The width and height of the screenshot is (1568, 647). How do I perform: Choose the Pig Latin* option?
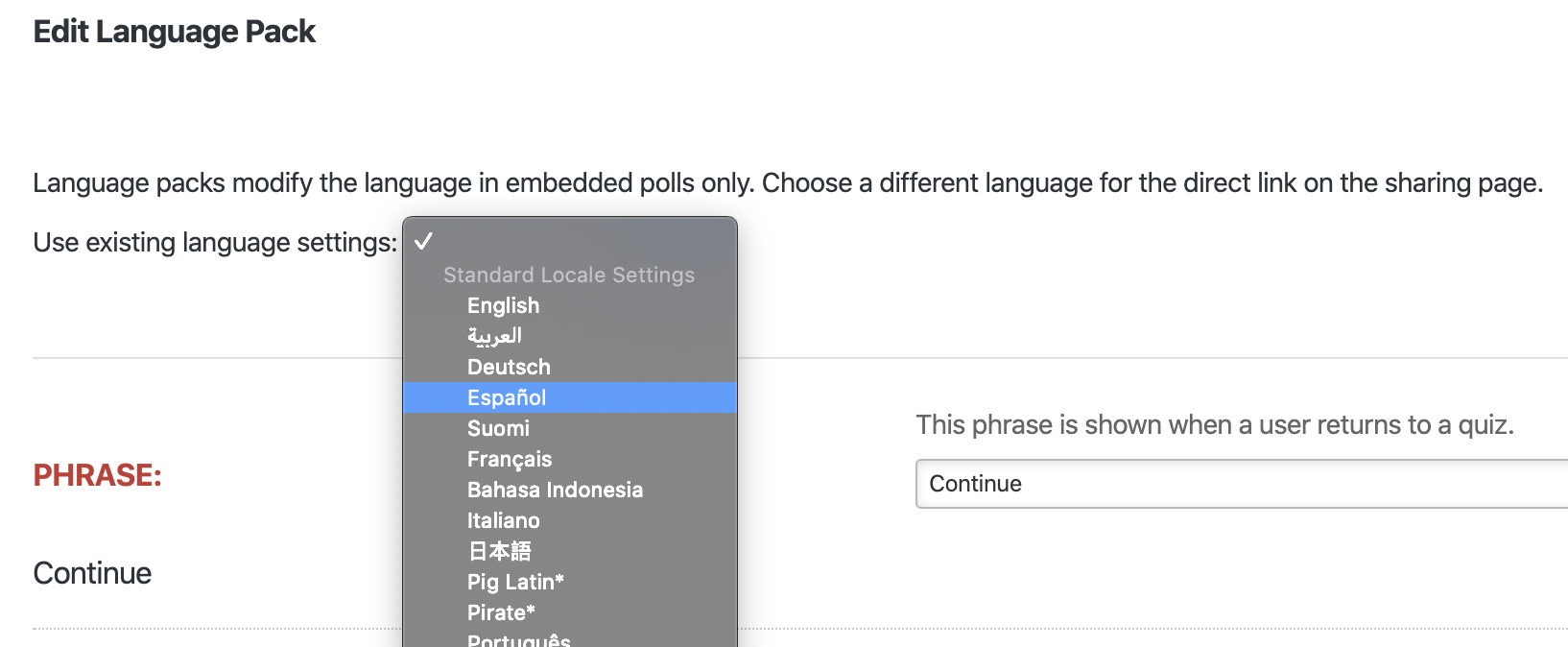pos(515,582)
